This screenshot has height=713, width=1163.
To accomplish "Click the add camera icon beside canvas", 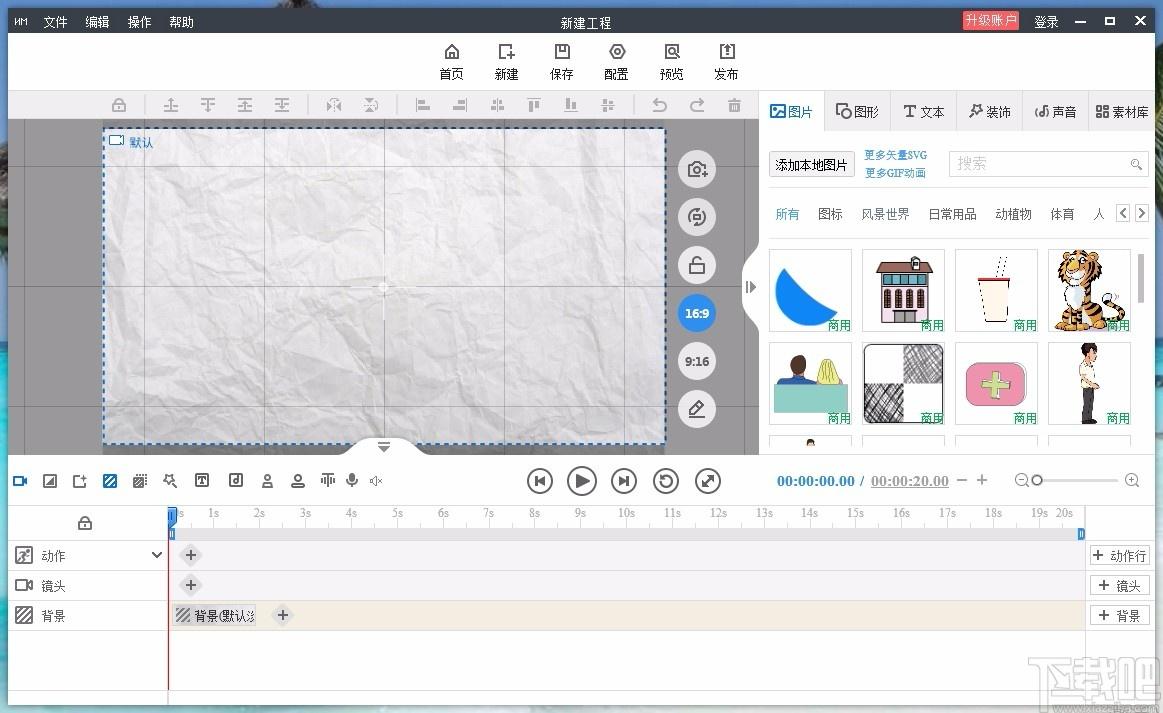I will (697, 169).
